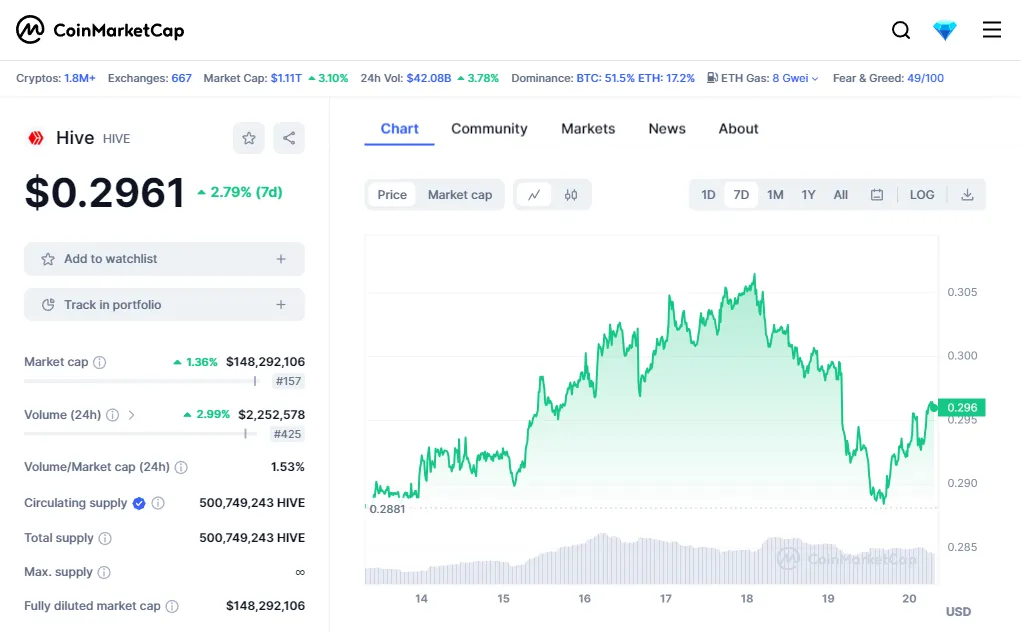
Task: Click the share icon beside Hive
Action: pos(289,138)
